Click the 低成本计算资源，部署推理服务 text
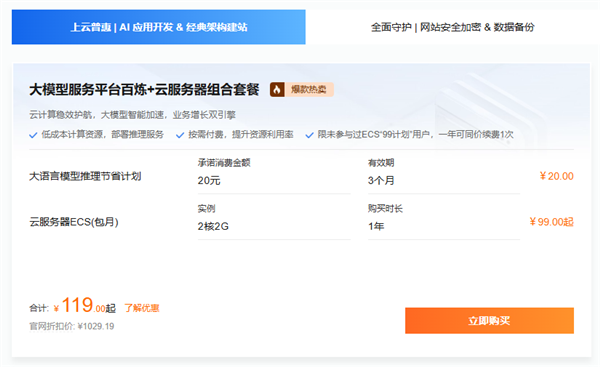 coord(103,134)
